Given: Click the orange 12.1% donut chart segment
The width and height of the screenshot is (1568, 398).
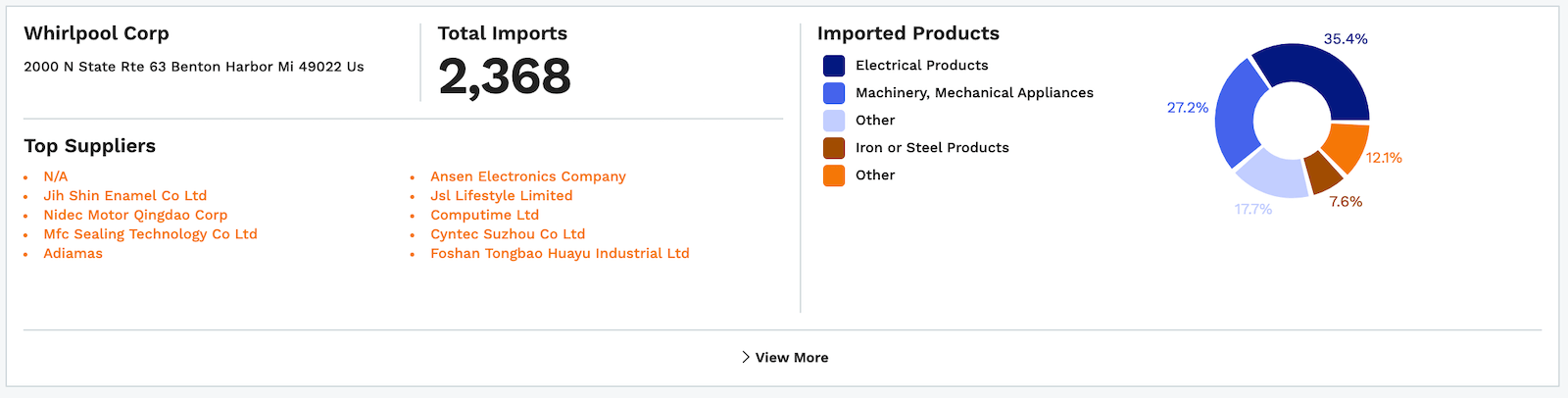Looking at the screenshot, I should 1347,147.
